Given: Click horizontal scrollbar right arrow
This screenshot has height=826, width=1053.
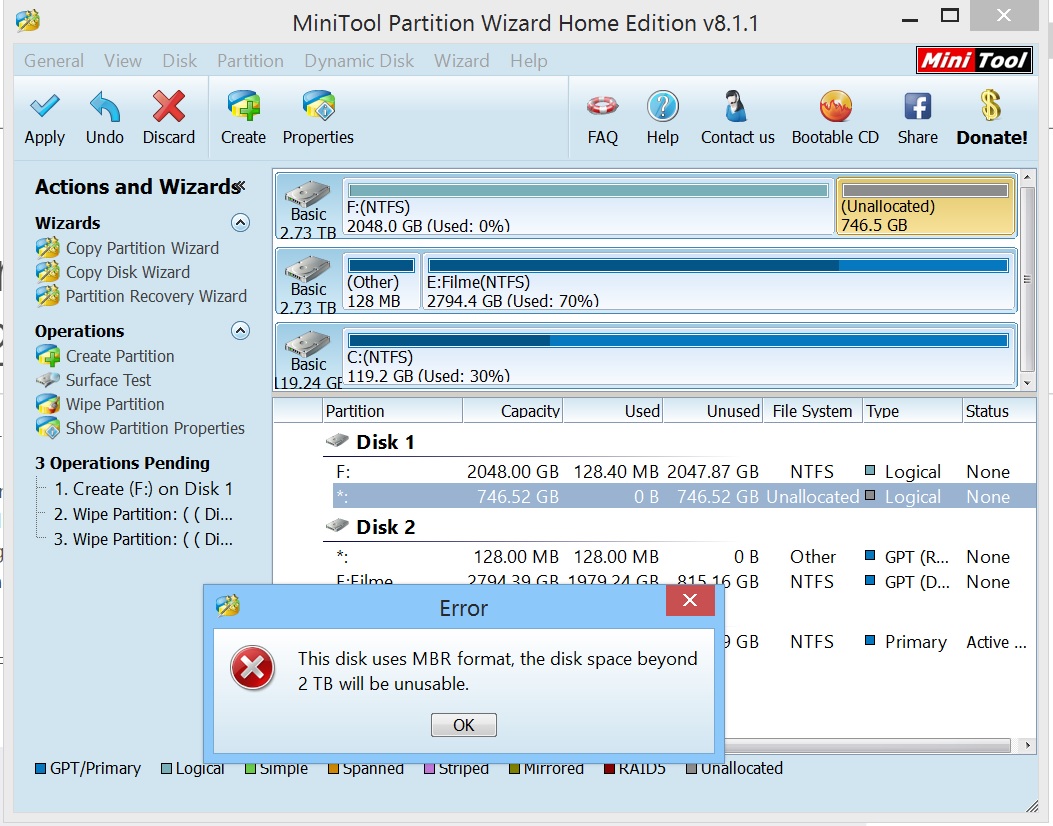Looking at the screenshot, I should tap(1027, 745).
